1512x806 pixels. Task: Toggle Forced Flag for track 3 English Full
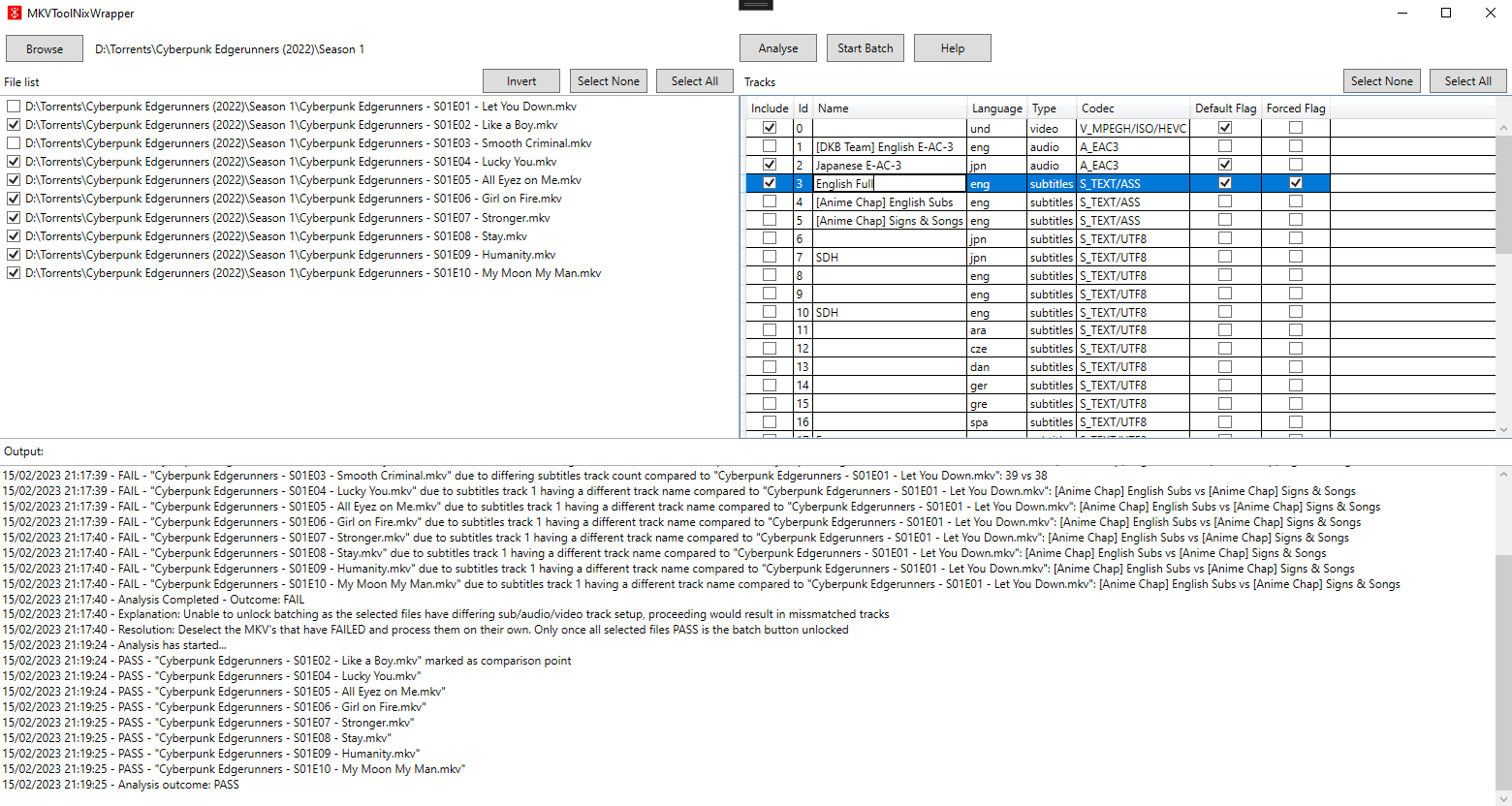click(1296, 183)
